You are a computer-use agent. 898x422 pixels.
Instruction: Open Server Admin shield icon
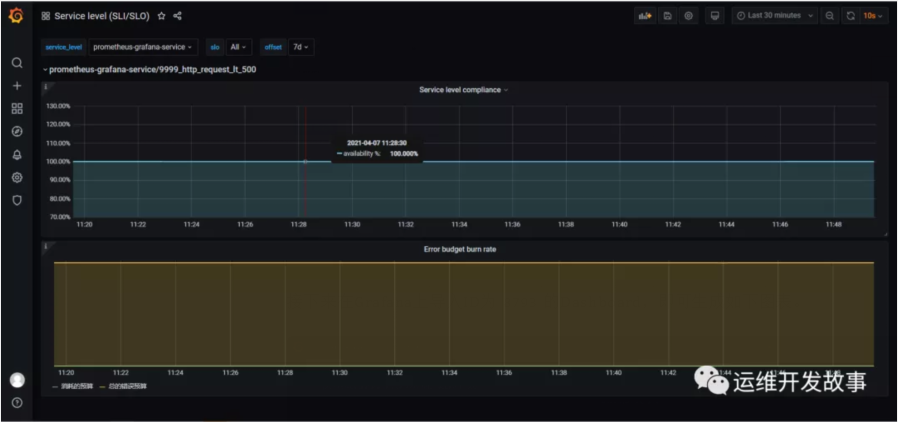tap(16, 200)
